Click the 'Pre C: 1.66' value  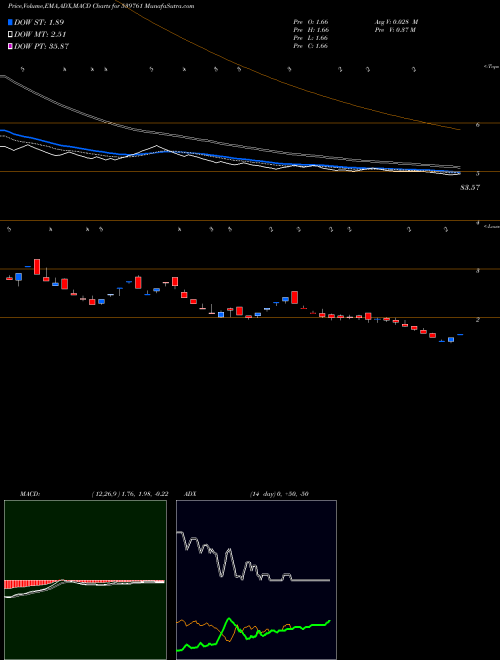311,46
